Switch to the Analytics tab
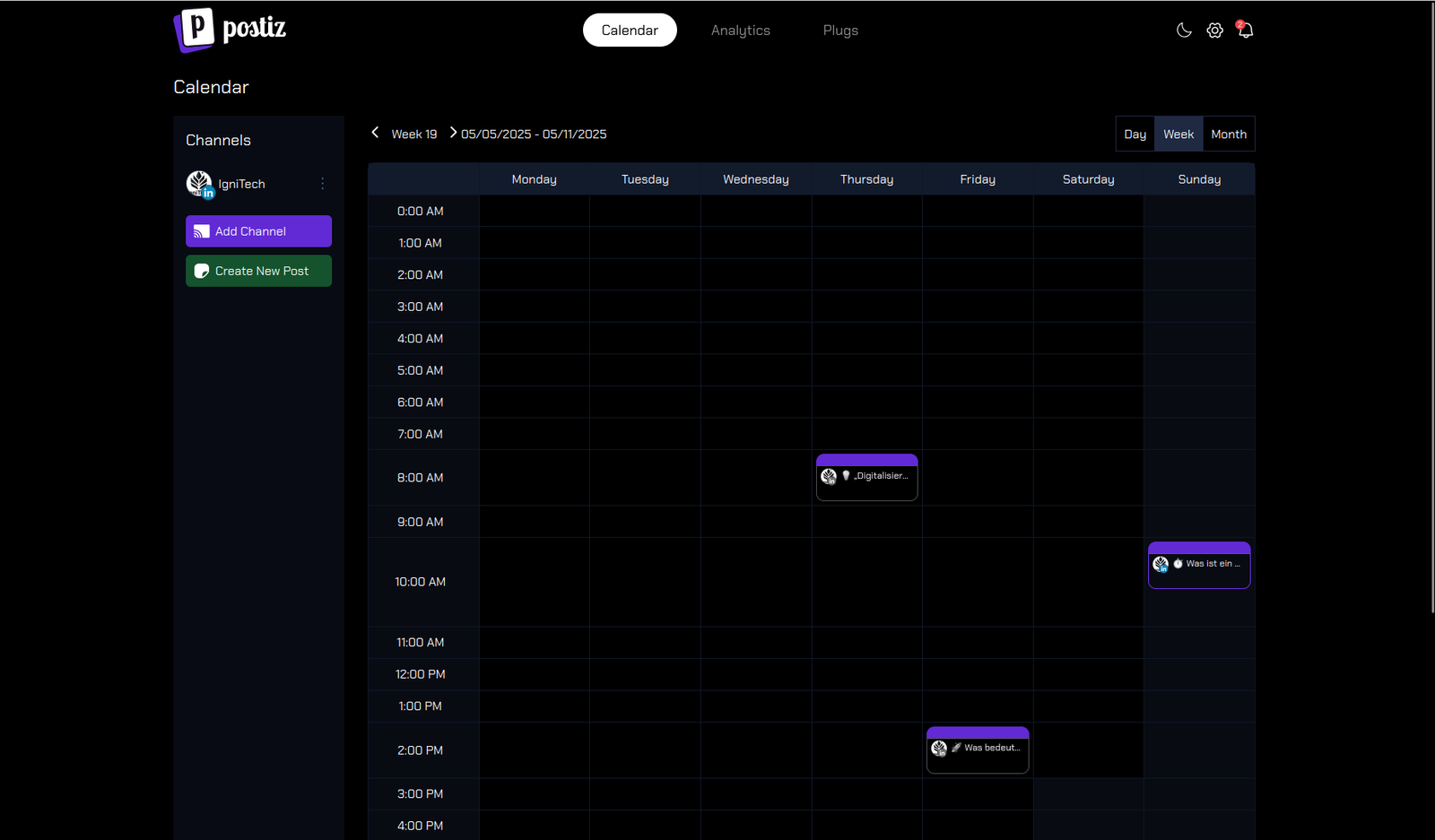The width and height of the screenshot is (1435, 840). tap(740, 30)
